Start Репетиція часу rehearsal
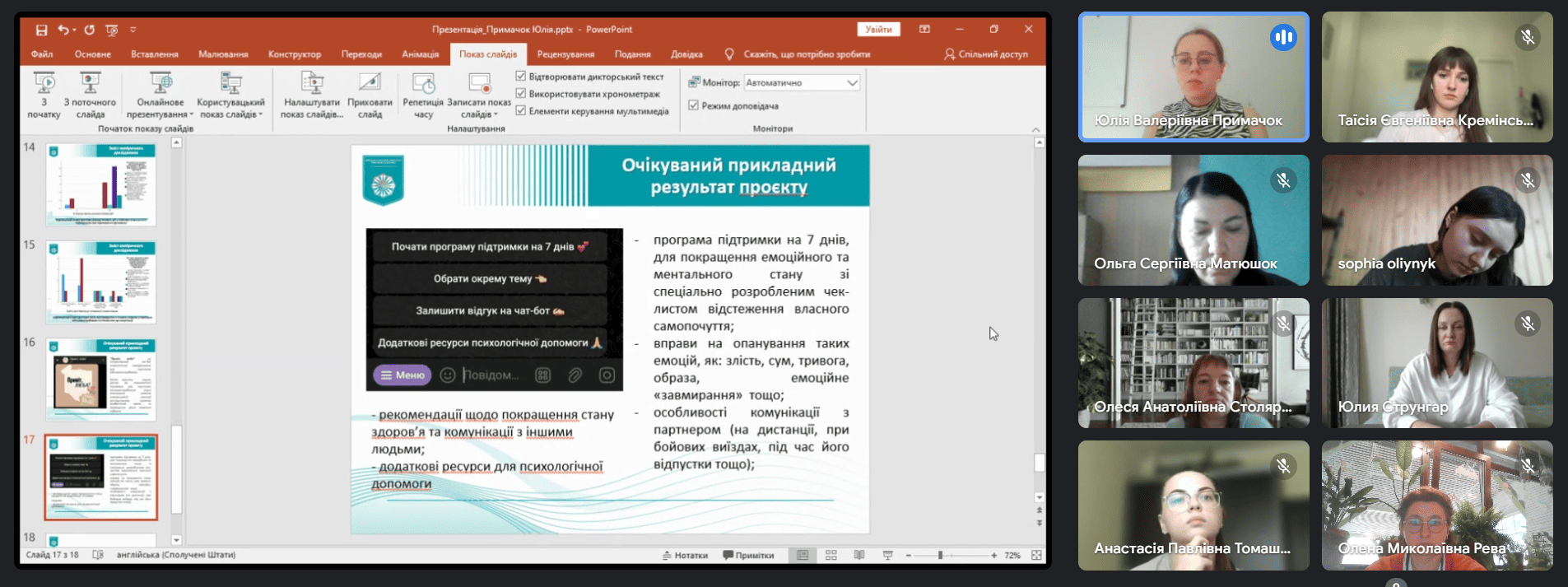The height and width of the screenshot is (587, 1568). [x=423, y=96]
